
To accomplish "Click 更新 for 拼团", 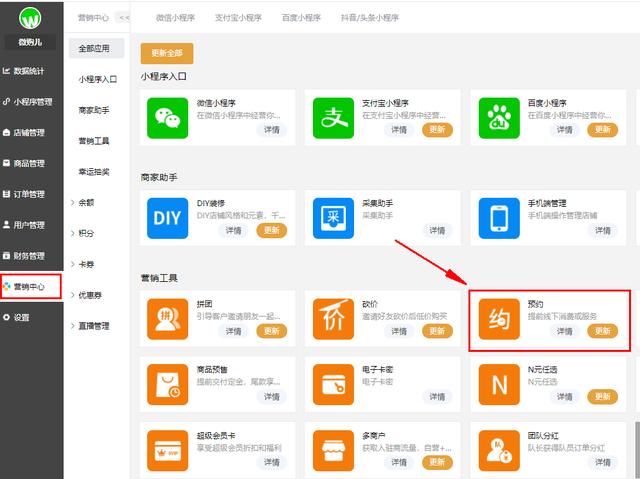I will [x=271, y=331].
